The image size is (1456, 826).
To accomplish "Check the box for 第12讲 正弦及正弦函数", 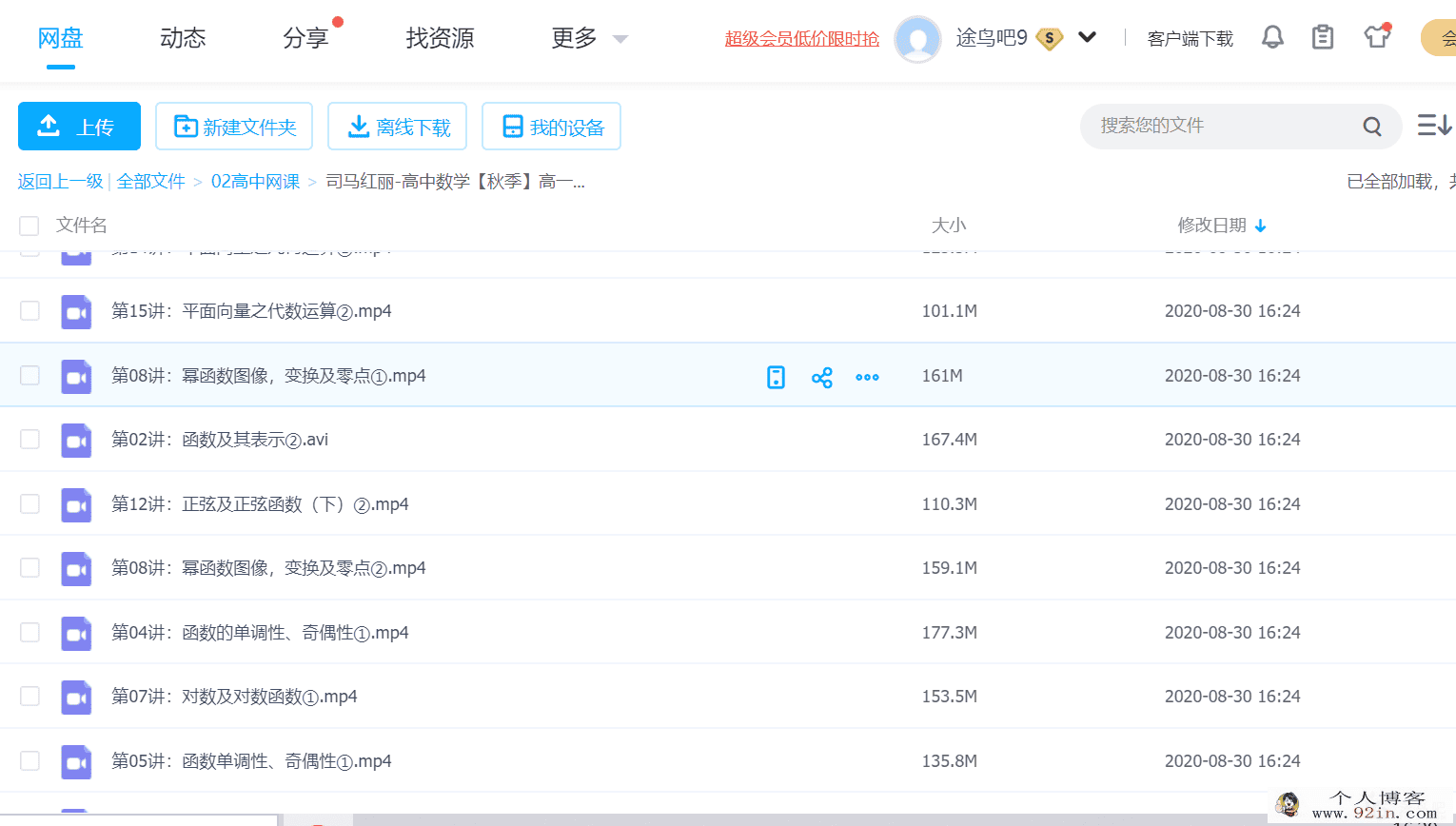I will click(x=30, y=503).
